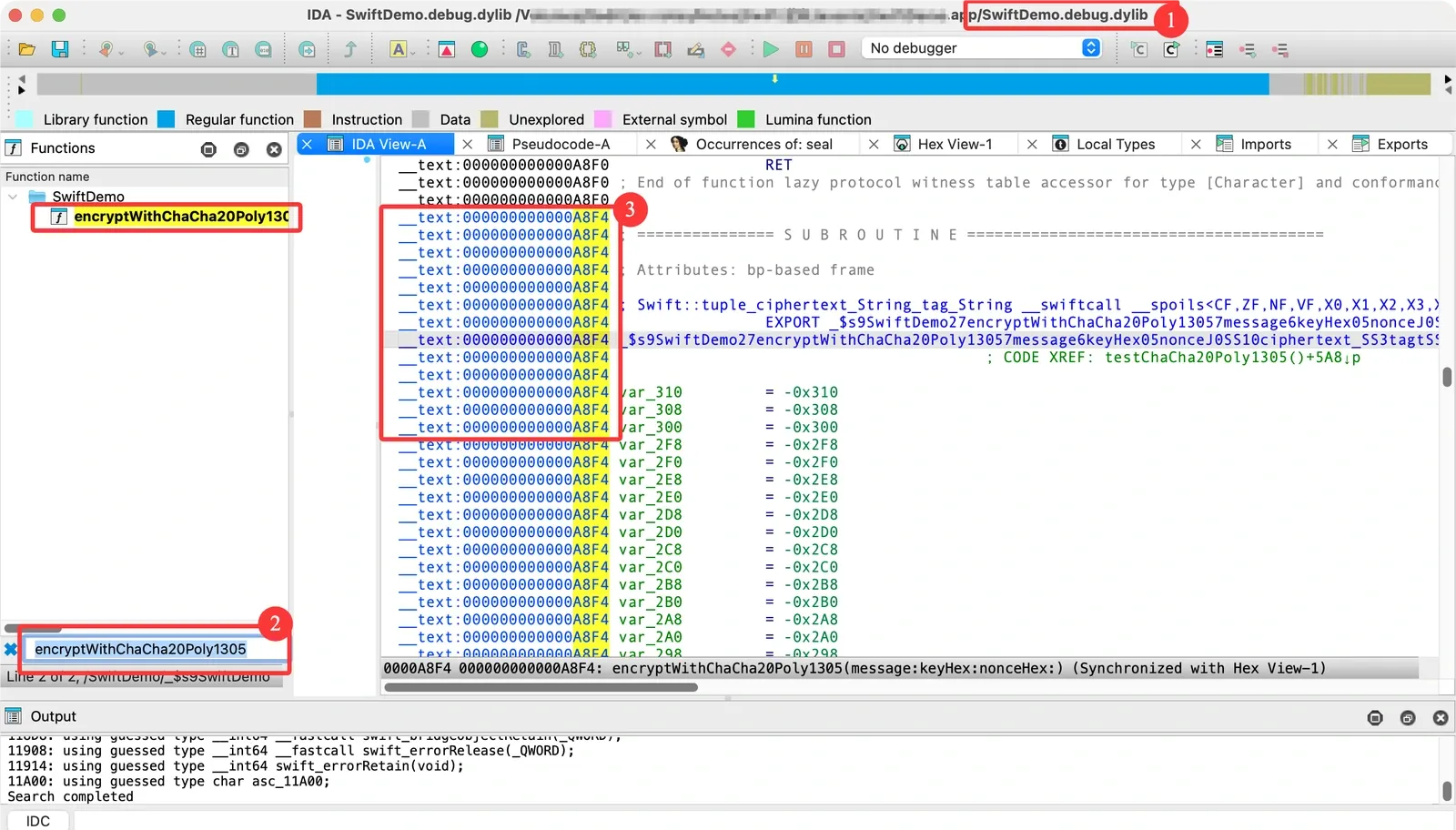Viewport: 1456px width, 830px height.
Task: Open the No debugger selection dropdown
Action: click(x=982, y=48)
